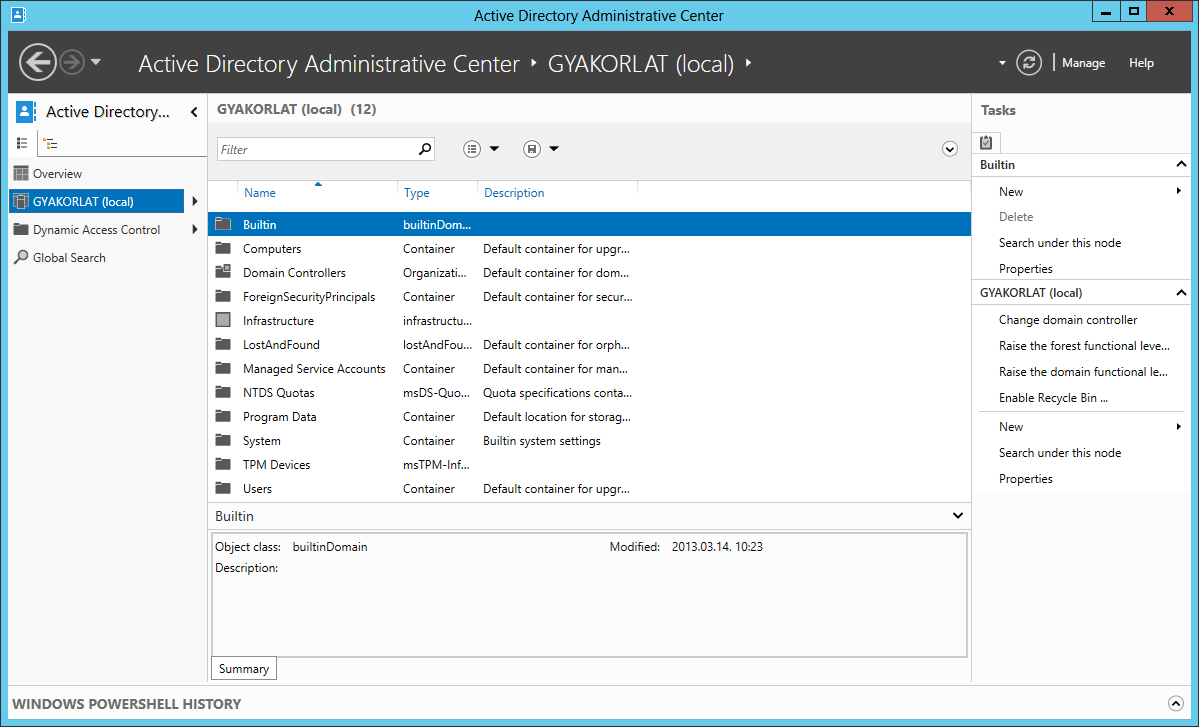Refresh the view with the refresh icon
Viewport: 1199px width, 727px height.
(1028, 63)
